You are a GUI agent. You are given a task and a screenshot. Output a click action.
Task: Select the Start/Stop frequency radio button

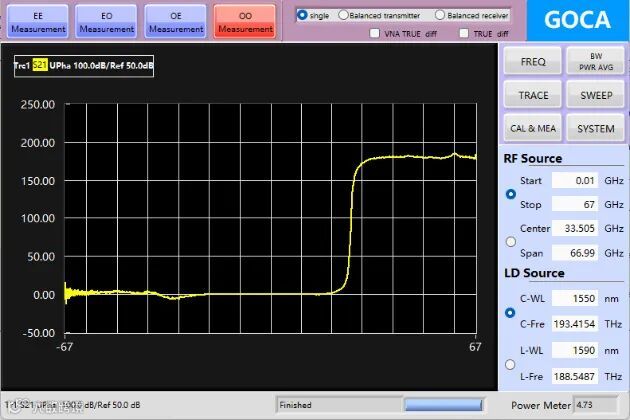[x=511, y=194]
